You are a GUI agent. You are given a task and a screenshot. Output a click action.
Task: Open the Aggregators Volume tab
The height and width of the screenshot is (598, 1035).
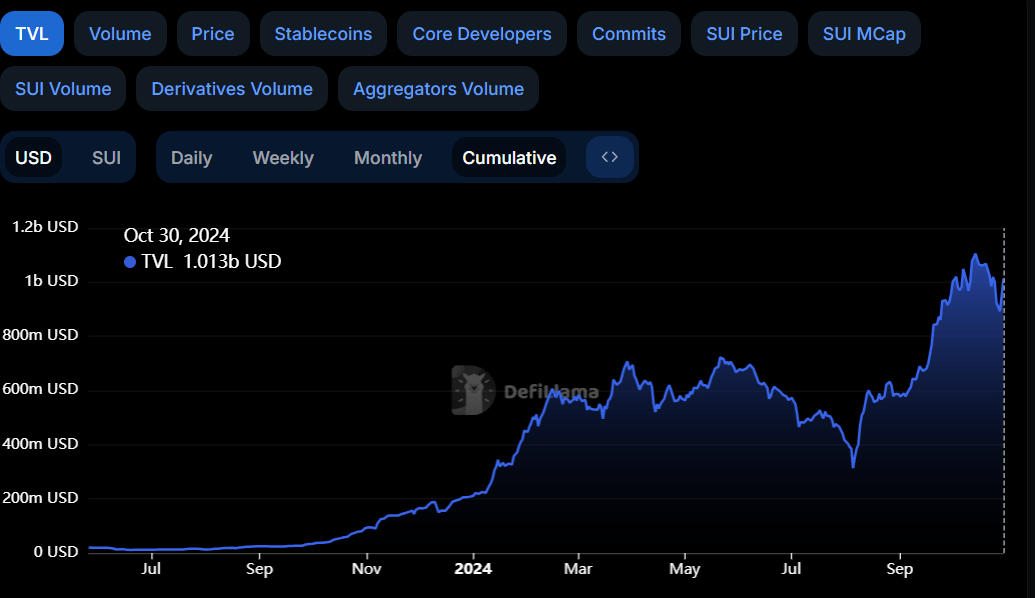click(x=438, y=88)
